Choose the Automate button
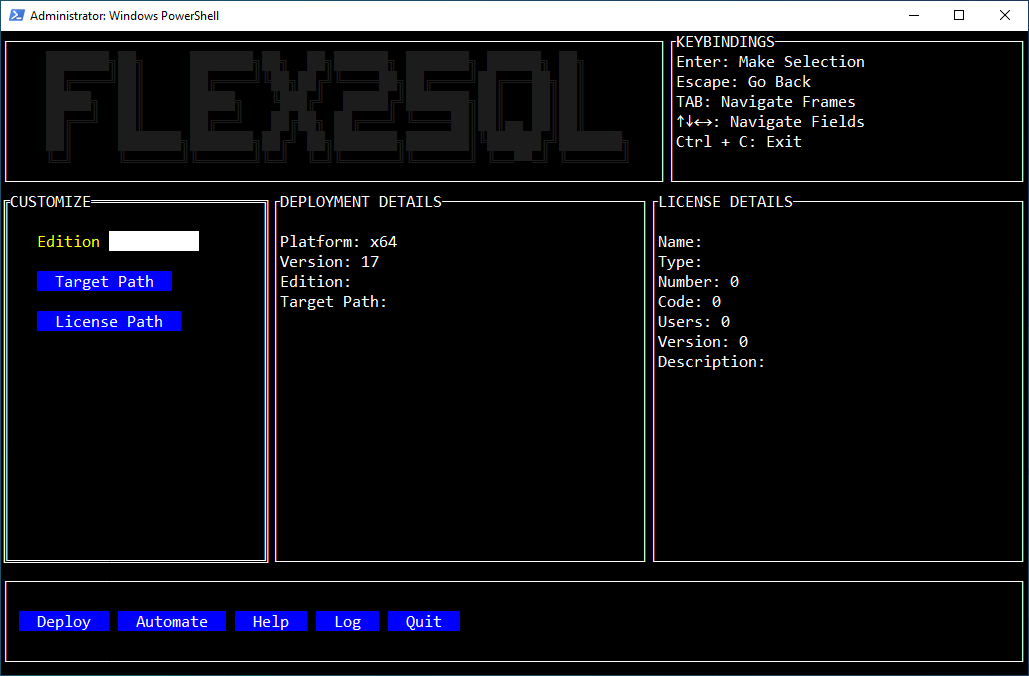The width and height of the screenshot is (1029, 676). [172, 621]
